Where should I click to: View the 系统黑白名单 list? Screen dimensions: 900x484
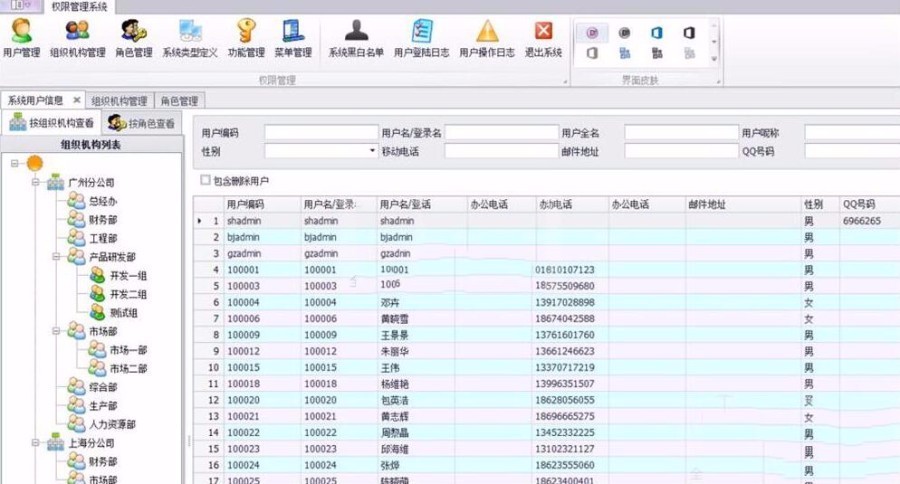(356, 38)
